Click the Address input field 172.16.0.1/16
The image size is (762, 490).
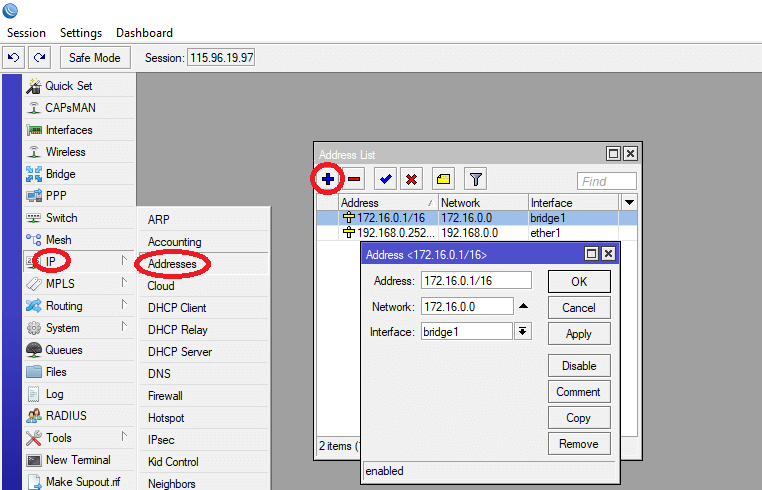[x=476, y=280]
